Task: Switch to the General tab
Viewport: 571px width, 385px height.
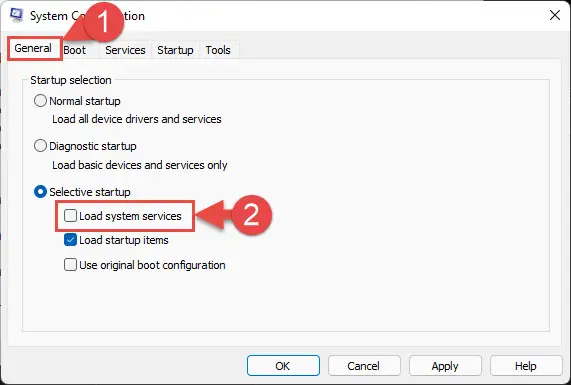Action: point(33,48)
